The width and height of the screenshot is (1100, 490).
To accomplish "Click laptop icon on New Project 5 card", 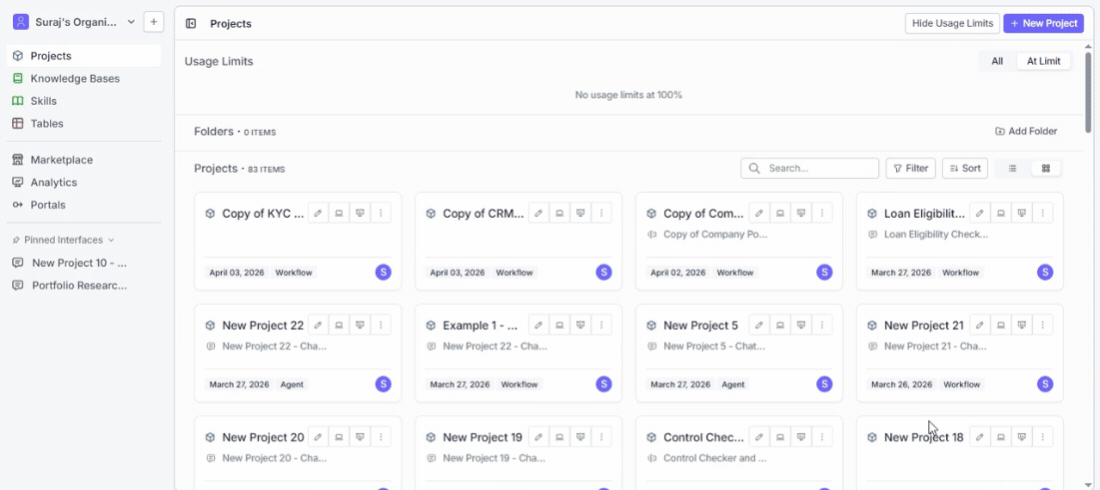I will coord(780,325).
